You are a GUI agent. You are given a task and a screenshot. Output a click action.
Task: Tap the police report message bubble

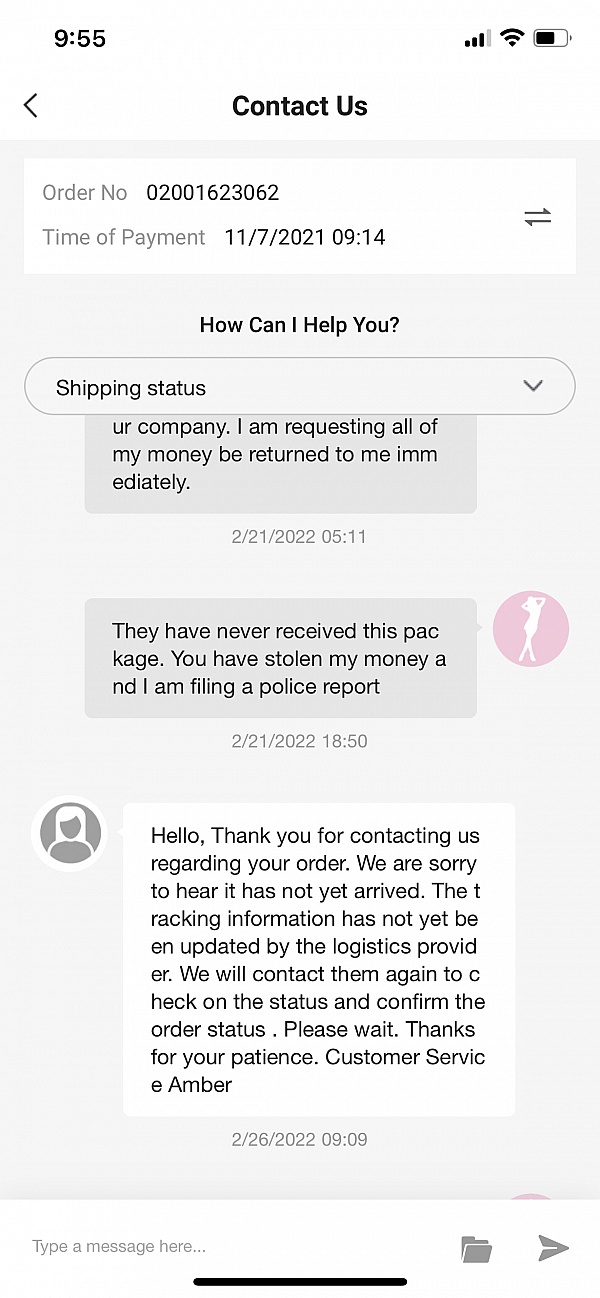click(280, 658)
